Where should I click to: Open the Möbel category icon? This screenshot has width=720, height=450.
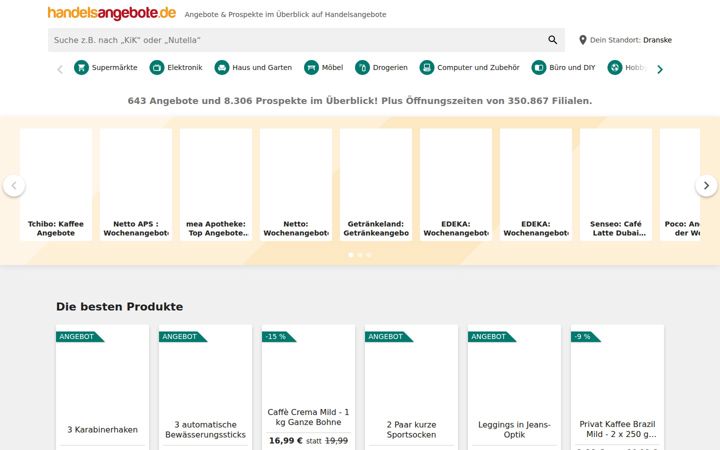(311, 68)
